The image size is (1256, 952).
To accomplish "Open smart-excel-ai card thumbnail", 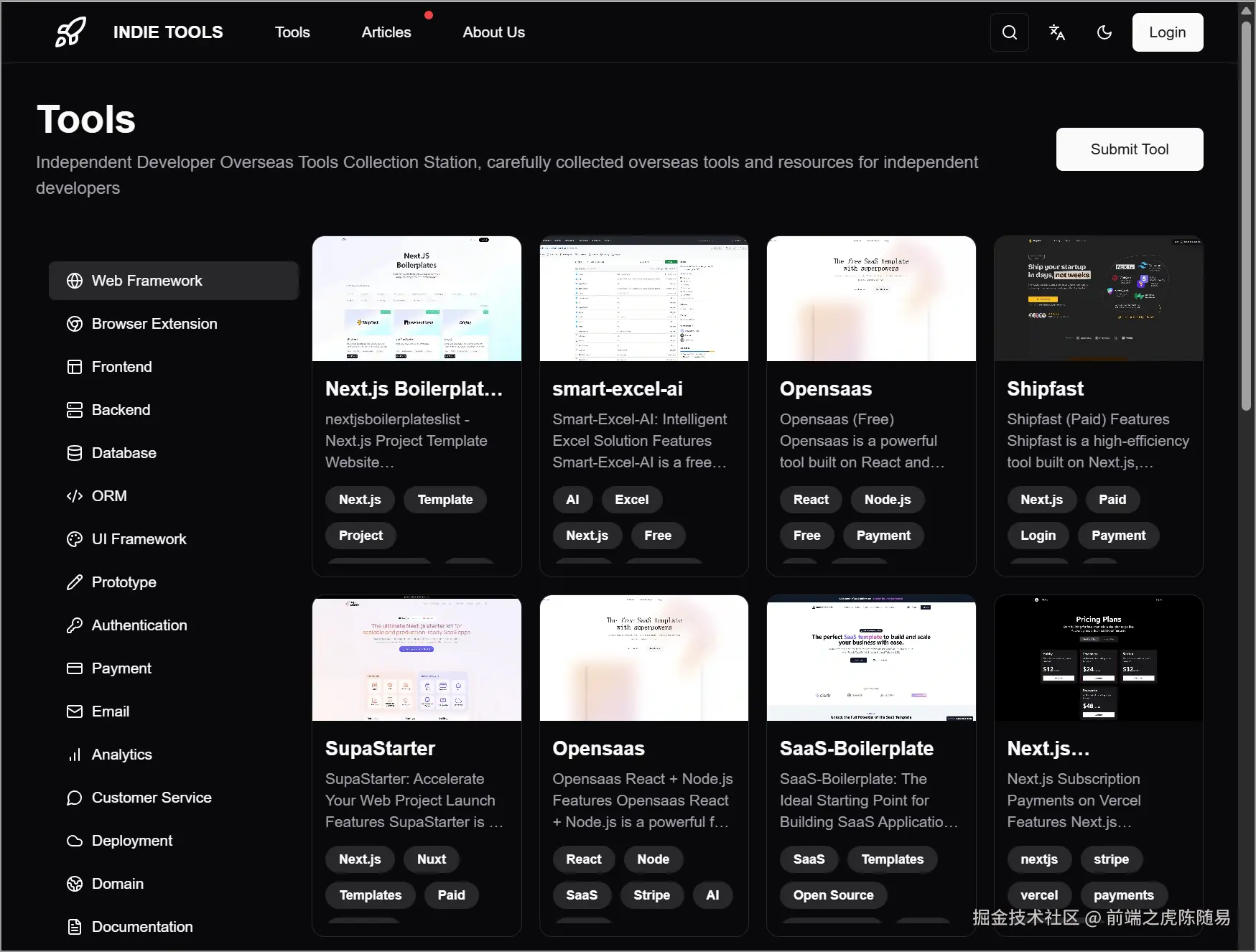I will point(644,299).
